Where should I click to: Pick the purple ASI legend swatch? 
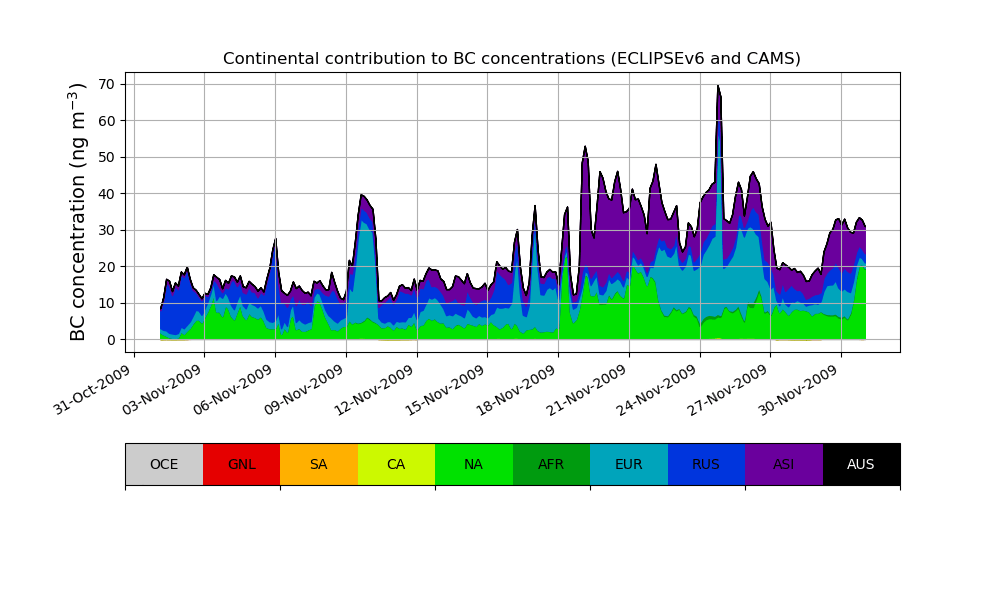[x=784, y=464]
